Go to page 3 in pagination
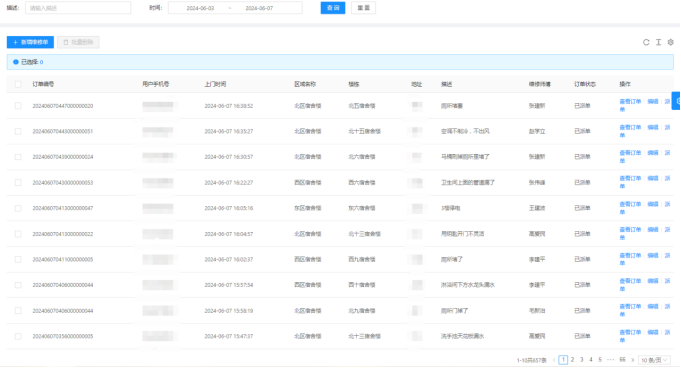The width and height of the screenshot is (681, 368). click(x=582, y=360)
